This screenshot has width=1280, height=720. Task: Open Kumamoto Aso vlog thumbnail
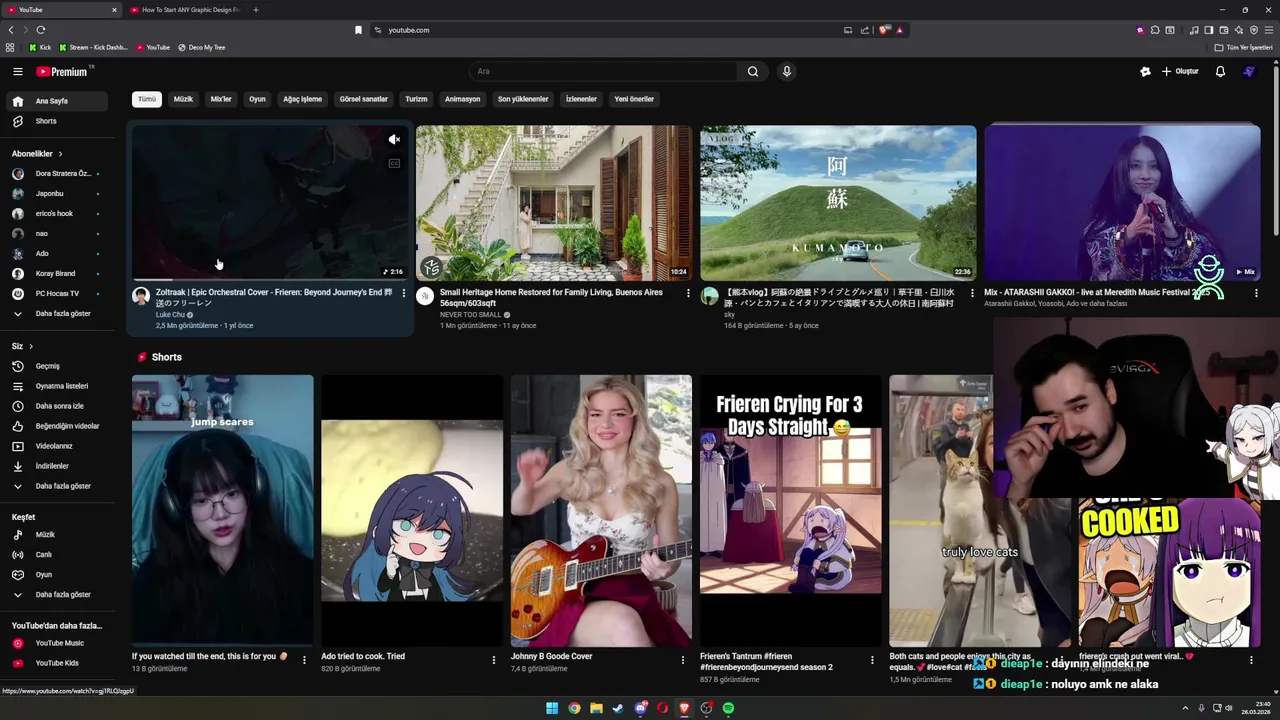[x=838, y=203]
